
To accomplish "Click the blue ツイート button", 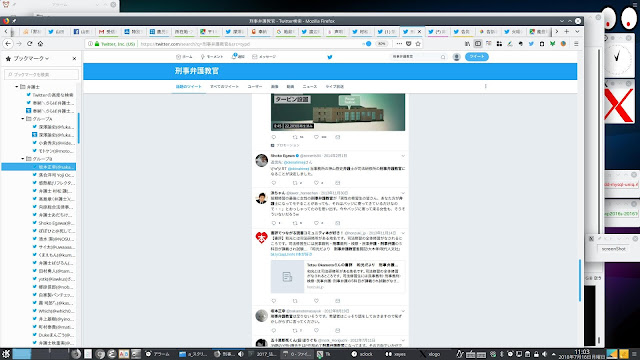I will pyautogui.click(x=477, y=57).
